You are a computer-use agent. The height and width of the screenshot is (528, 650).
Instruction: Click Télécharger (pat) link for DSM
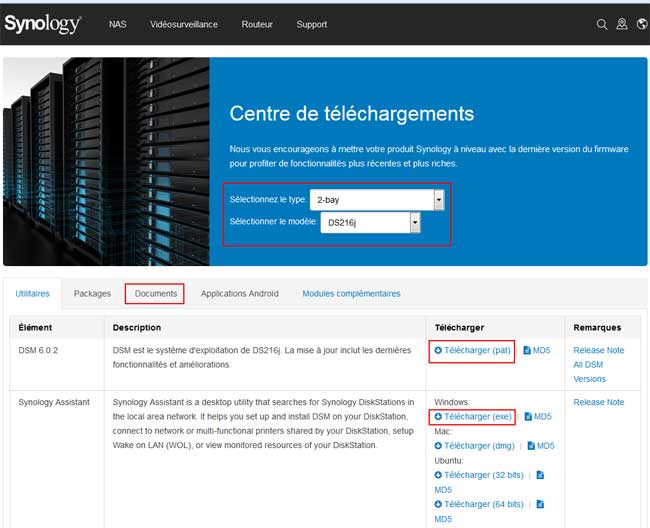click(x=473, y=351)
